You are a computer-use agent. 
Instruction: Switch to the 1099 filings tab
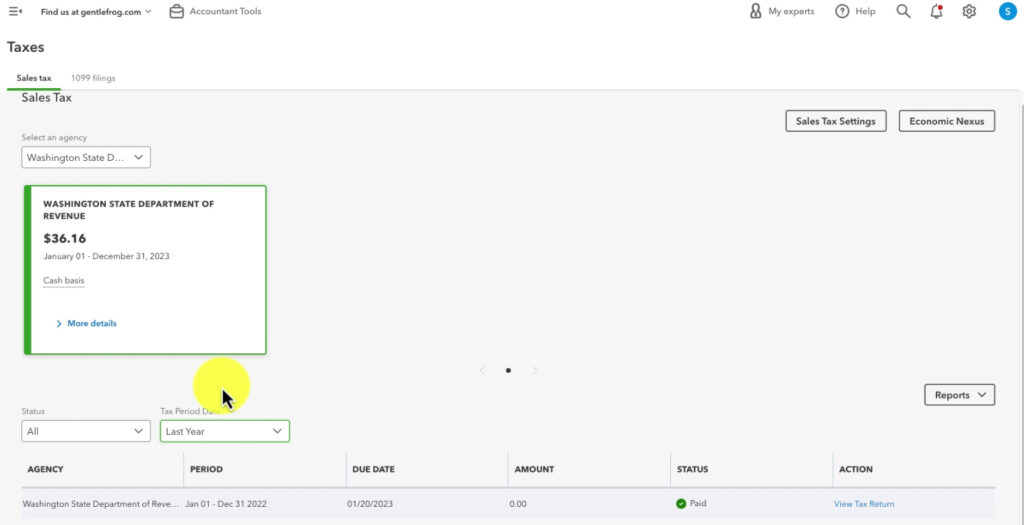coord(93,78)
